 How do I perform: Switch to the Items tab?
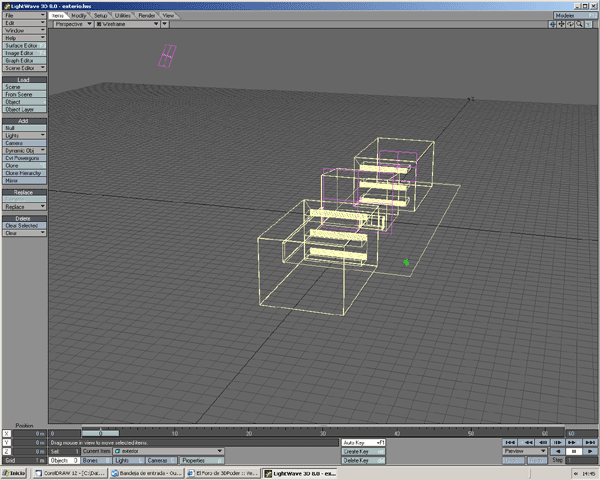click(58, 16)
